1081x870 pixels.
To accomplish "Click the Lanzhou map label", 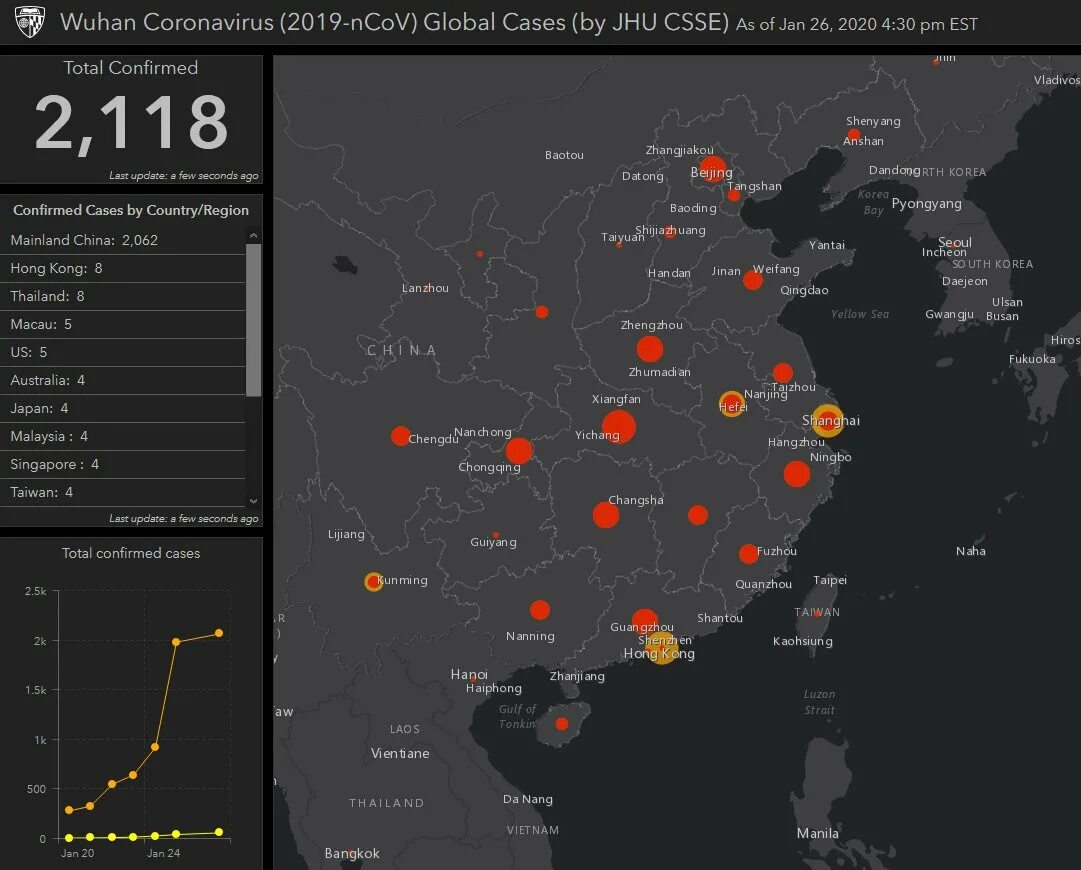I will tap(425, 288).
